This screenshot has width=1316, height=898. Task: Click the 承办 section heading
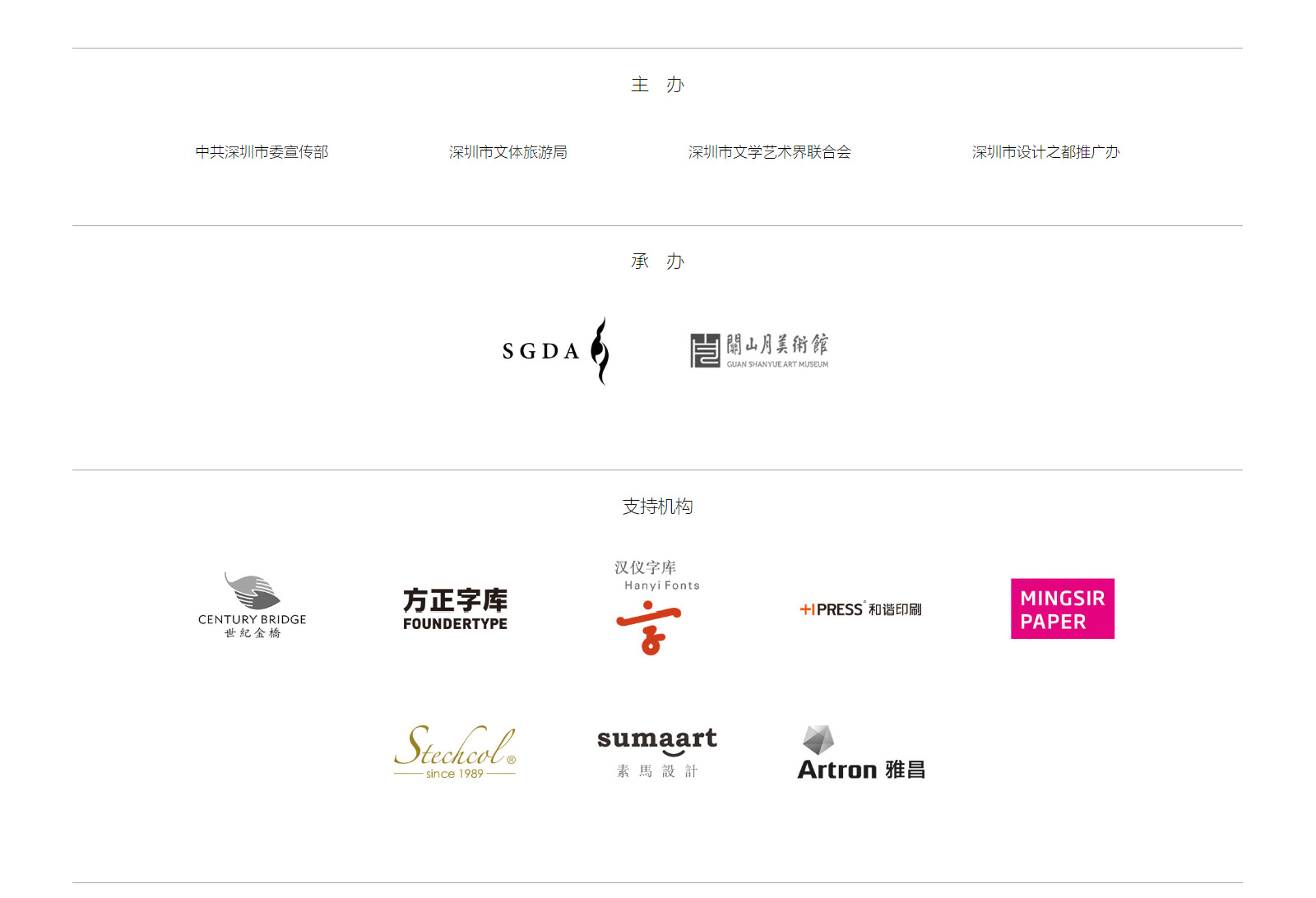click(x=657, y=262)
